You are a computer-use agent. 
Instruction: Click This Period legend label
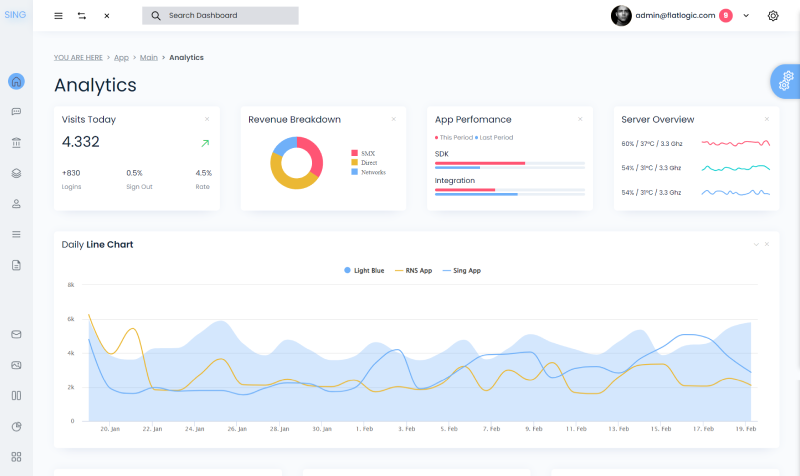click(456, 137)
